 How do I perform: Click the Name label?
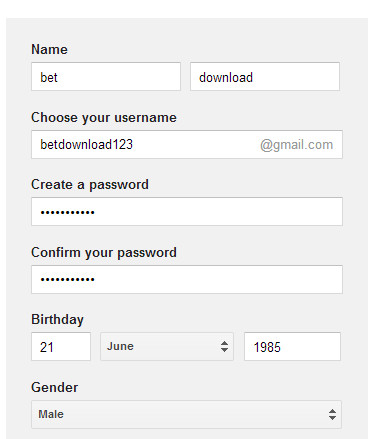[x=49, y=49]
